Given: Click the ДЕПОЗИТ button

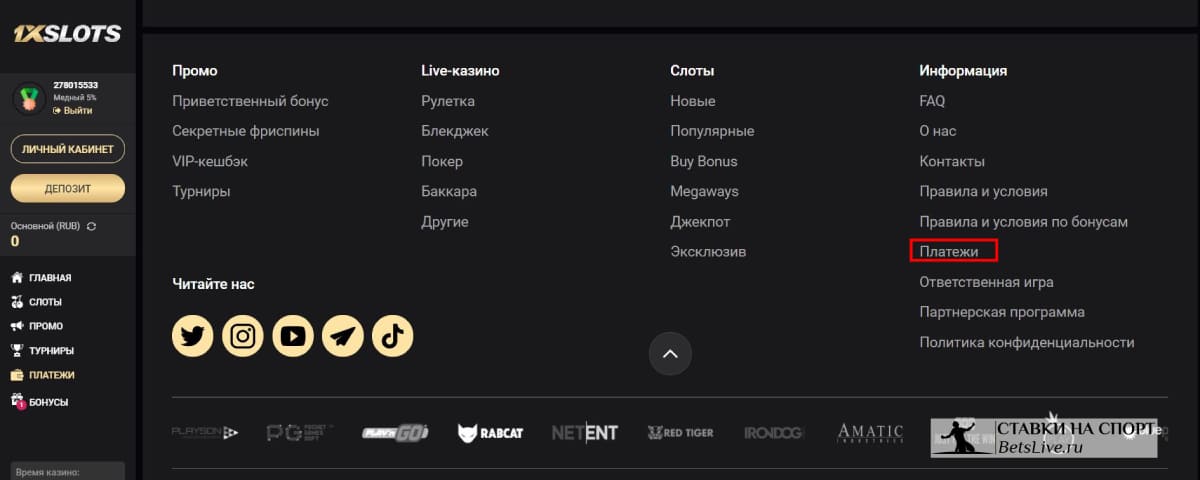Looking at the screenshot, I should 68,188.
